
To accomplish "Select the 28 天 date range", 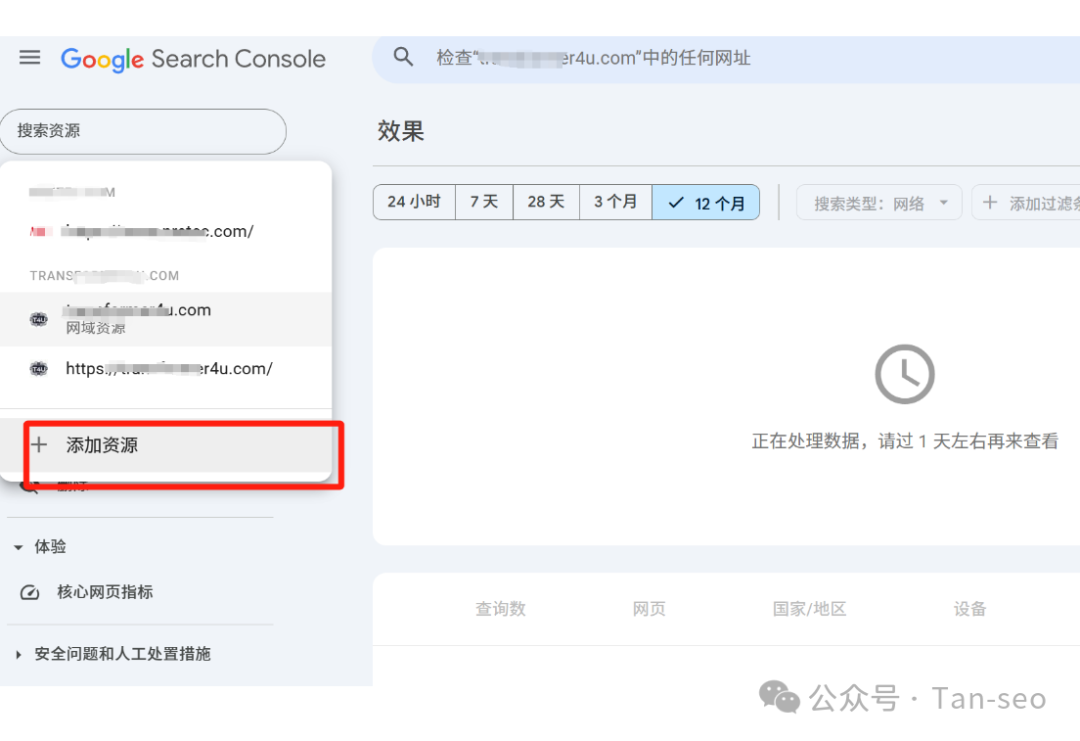I will [x=546, y=202].
